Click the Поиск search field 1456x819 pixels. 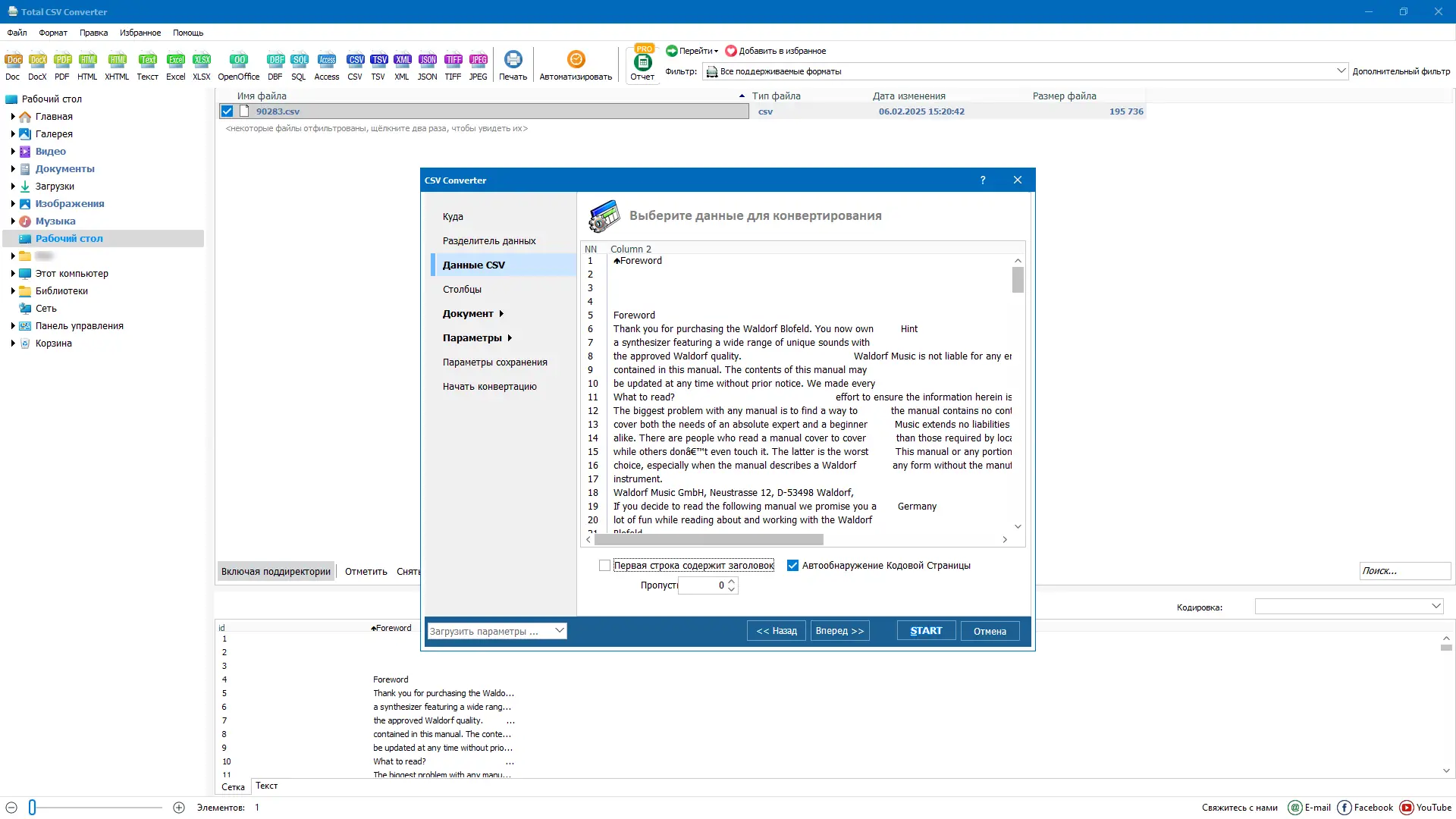click(1404, 571)
